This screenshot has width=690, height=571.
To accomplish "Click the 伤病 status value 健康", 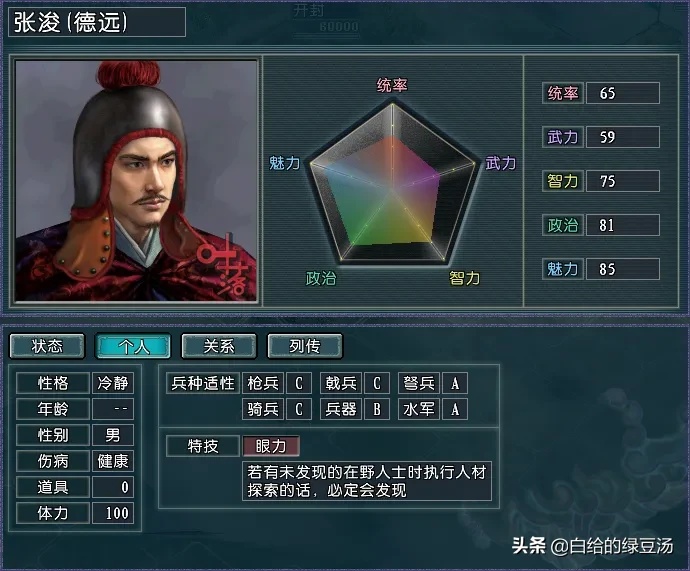I will click(x=113, y=461).
